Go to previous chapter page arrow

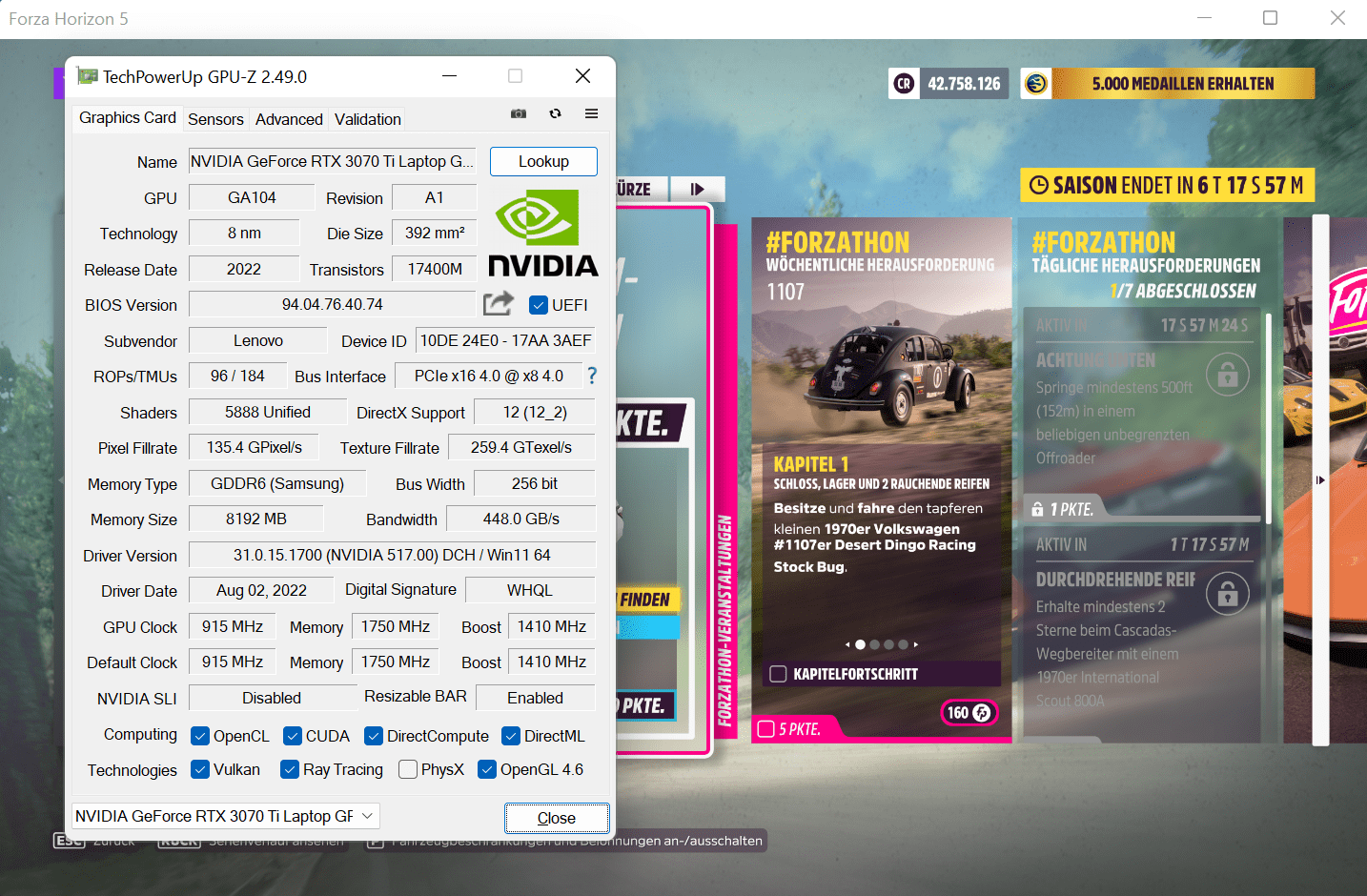point(847,644)
